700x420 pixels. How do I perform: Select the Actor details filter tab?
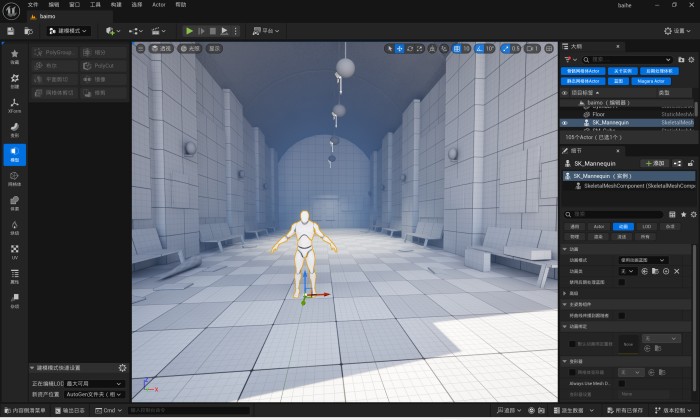(x=599, y=227)
